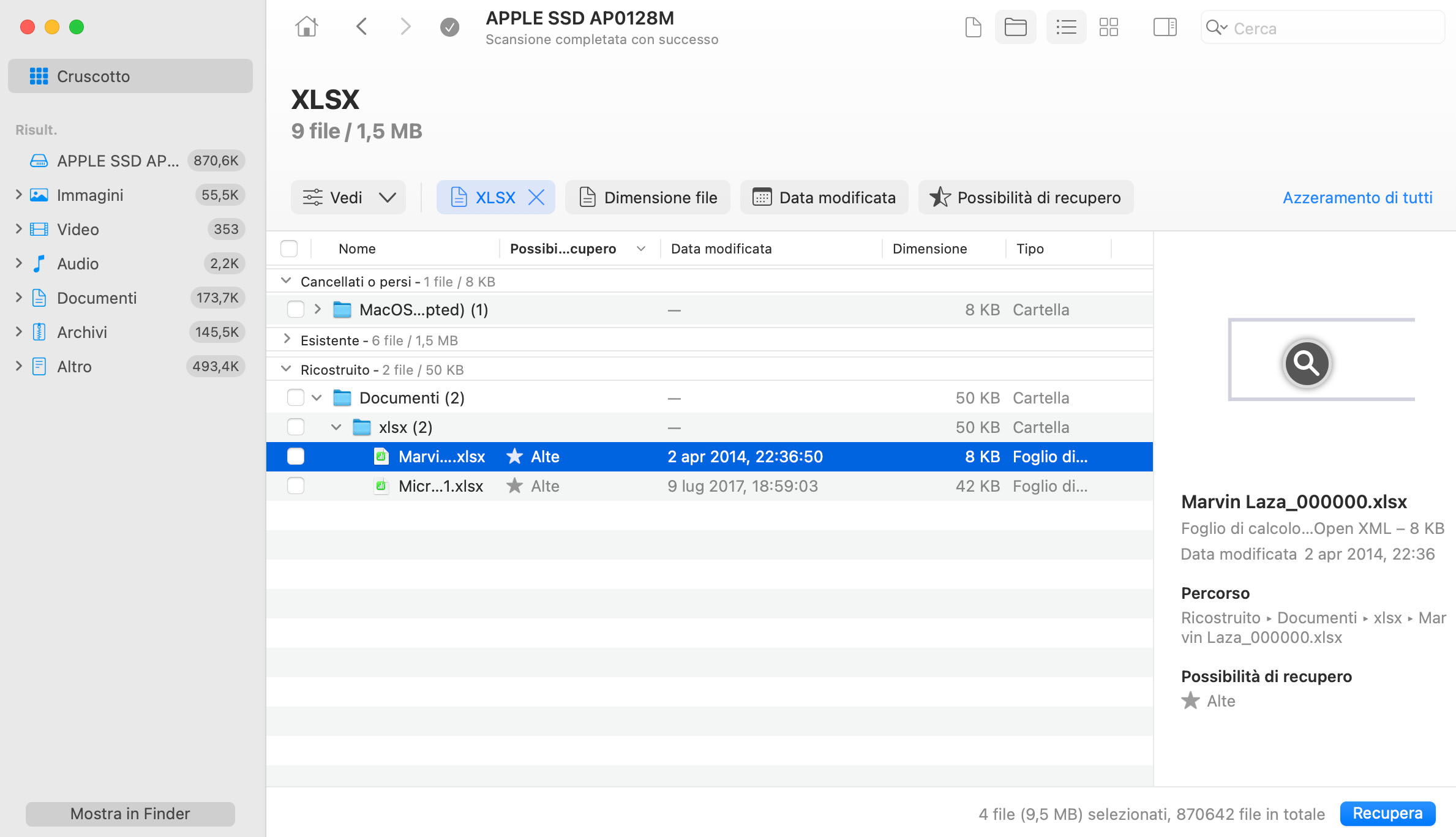
Task: Expand Documenti category in sidebar
Action: tap(18, 298)
